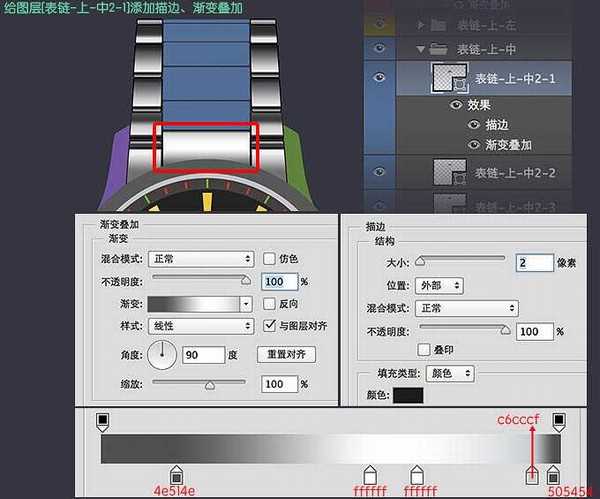Hide the 描边 stroke effect eye icon
The width and height of the screenshot is (600, 499).
click(474, 125)
